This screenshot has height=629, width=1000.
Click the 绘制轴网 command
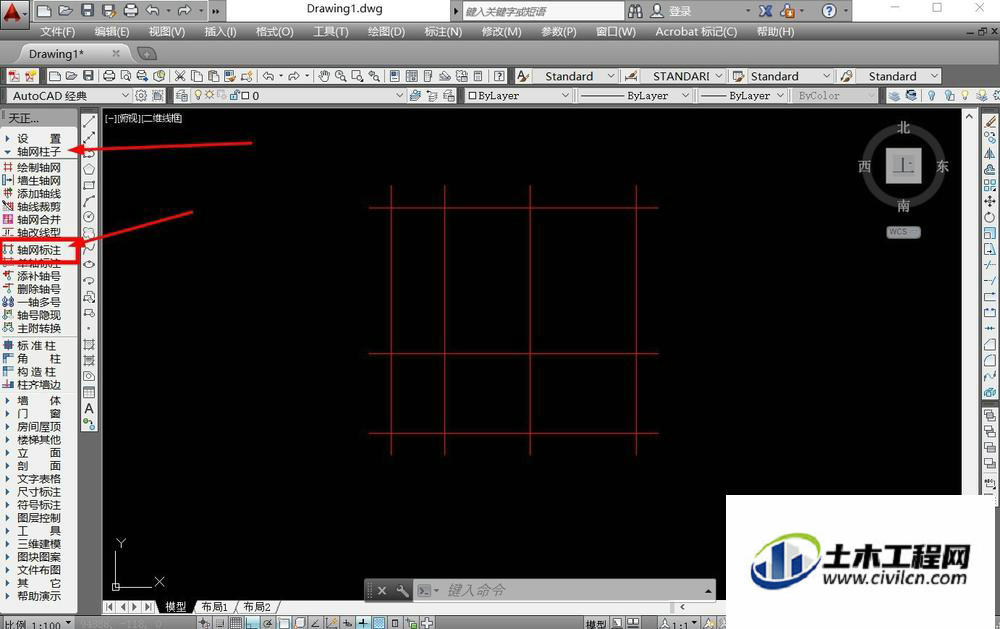point(38,167)
